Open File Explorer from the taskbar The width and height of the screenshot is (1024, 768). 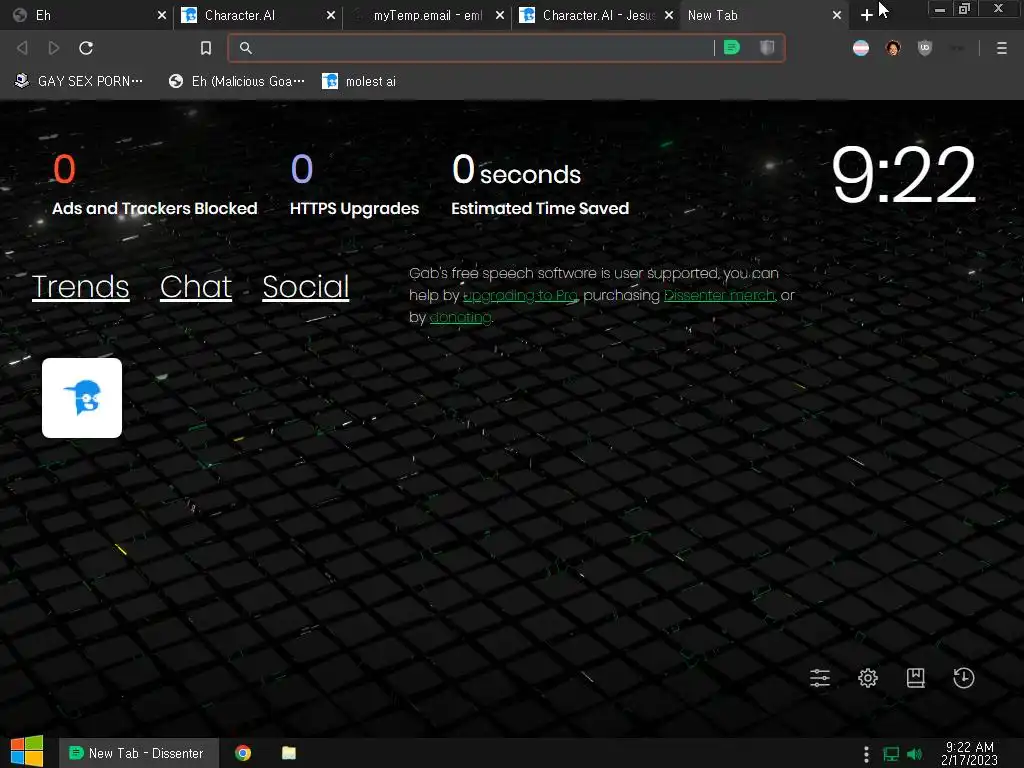tap(289, 753)
